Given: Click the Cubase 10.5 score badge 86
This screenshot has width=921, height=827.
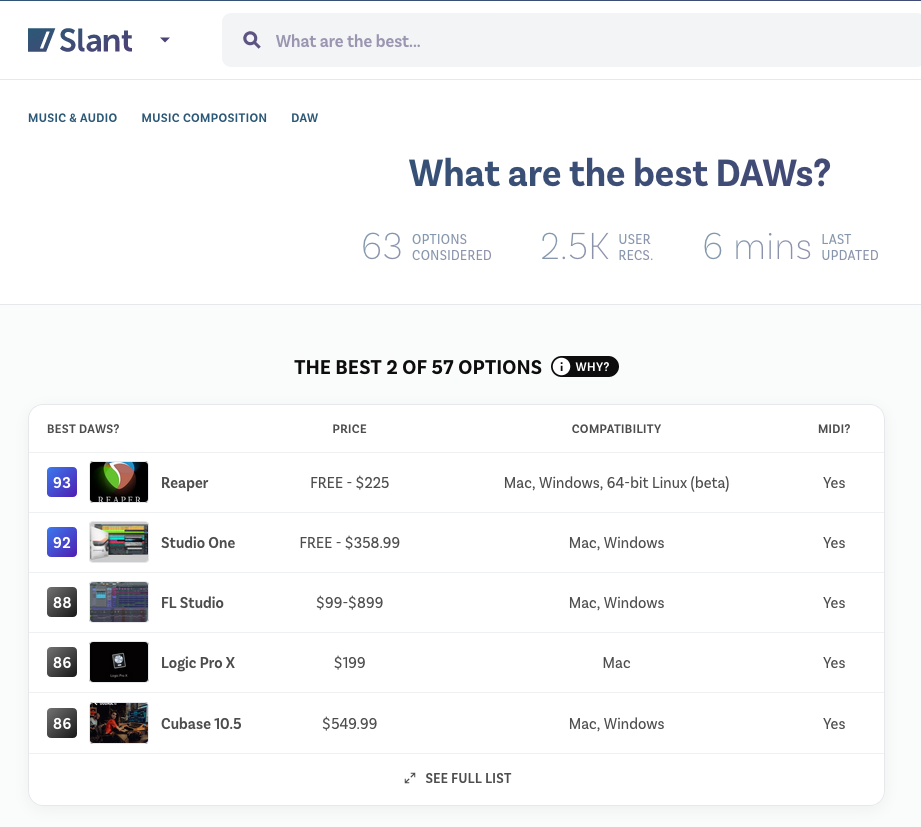Looking at the screenshot, I should pos(62,723).
